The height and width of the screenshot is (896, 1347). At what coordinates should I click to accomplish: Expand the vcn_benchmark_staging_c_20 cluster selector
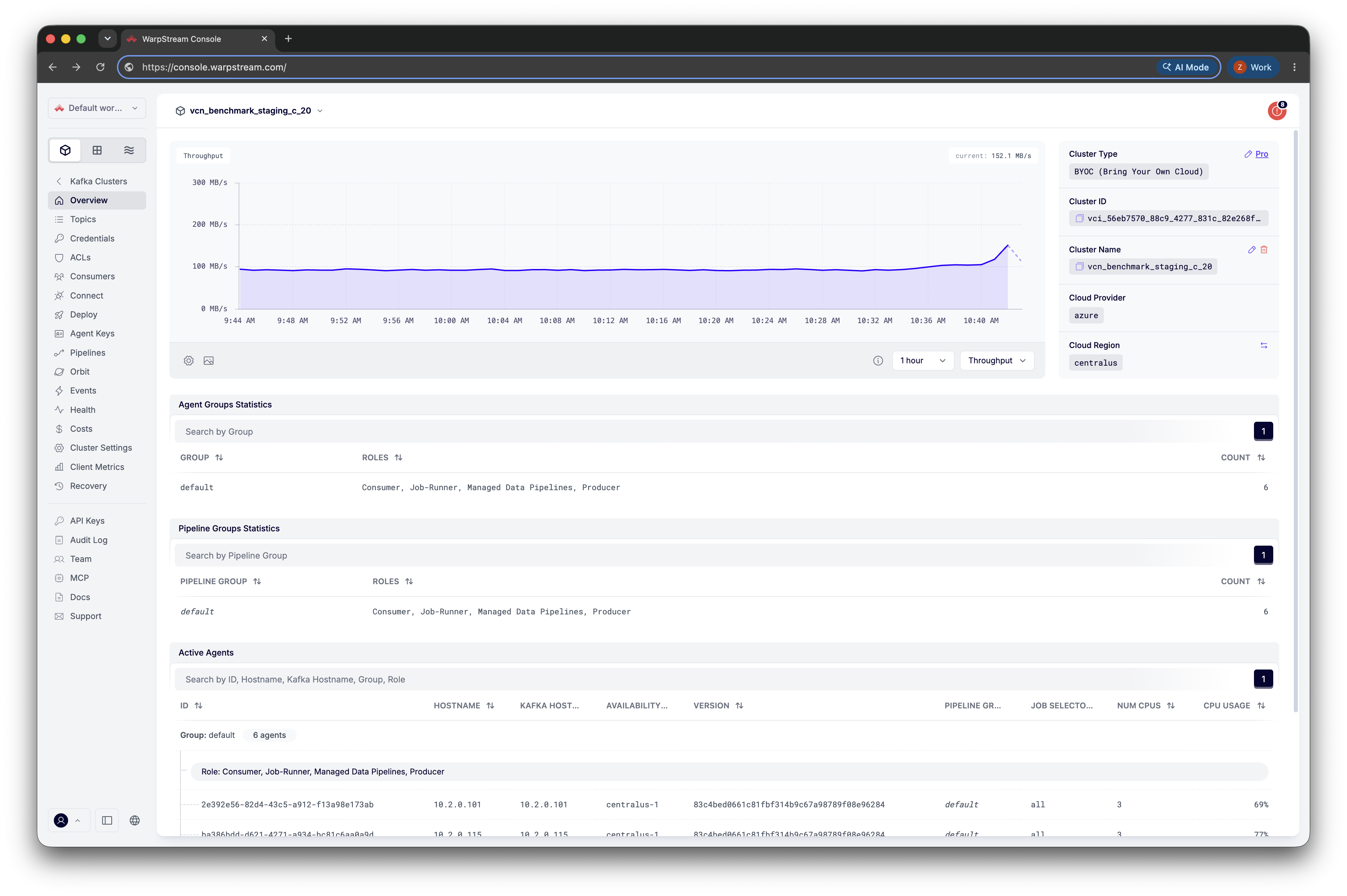pos(250,111)
